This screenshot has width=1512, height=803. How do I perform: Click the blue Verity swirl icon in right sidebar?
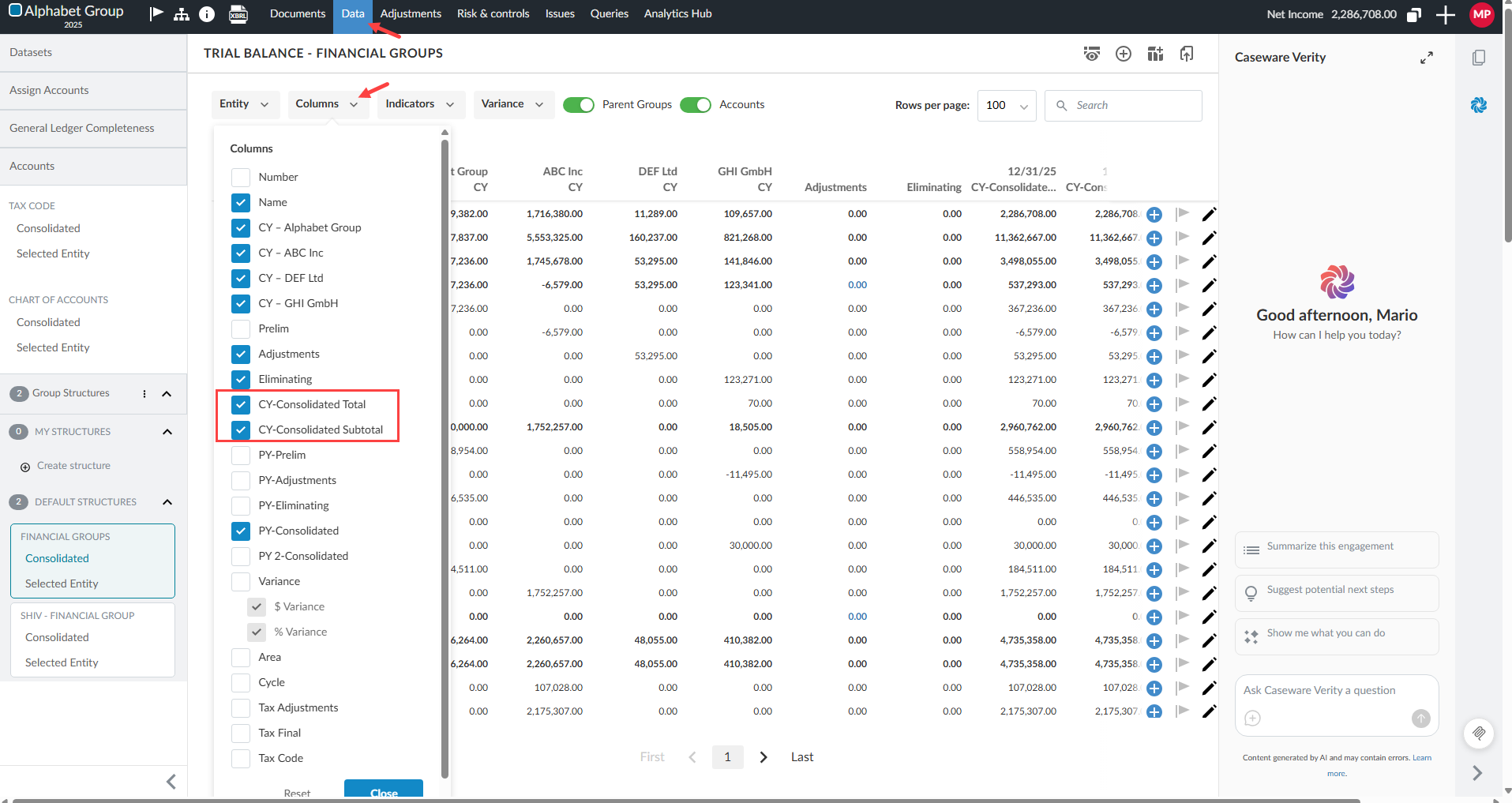pos(1479,105)
